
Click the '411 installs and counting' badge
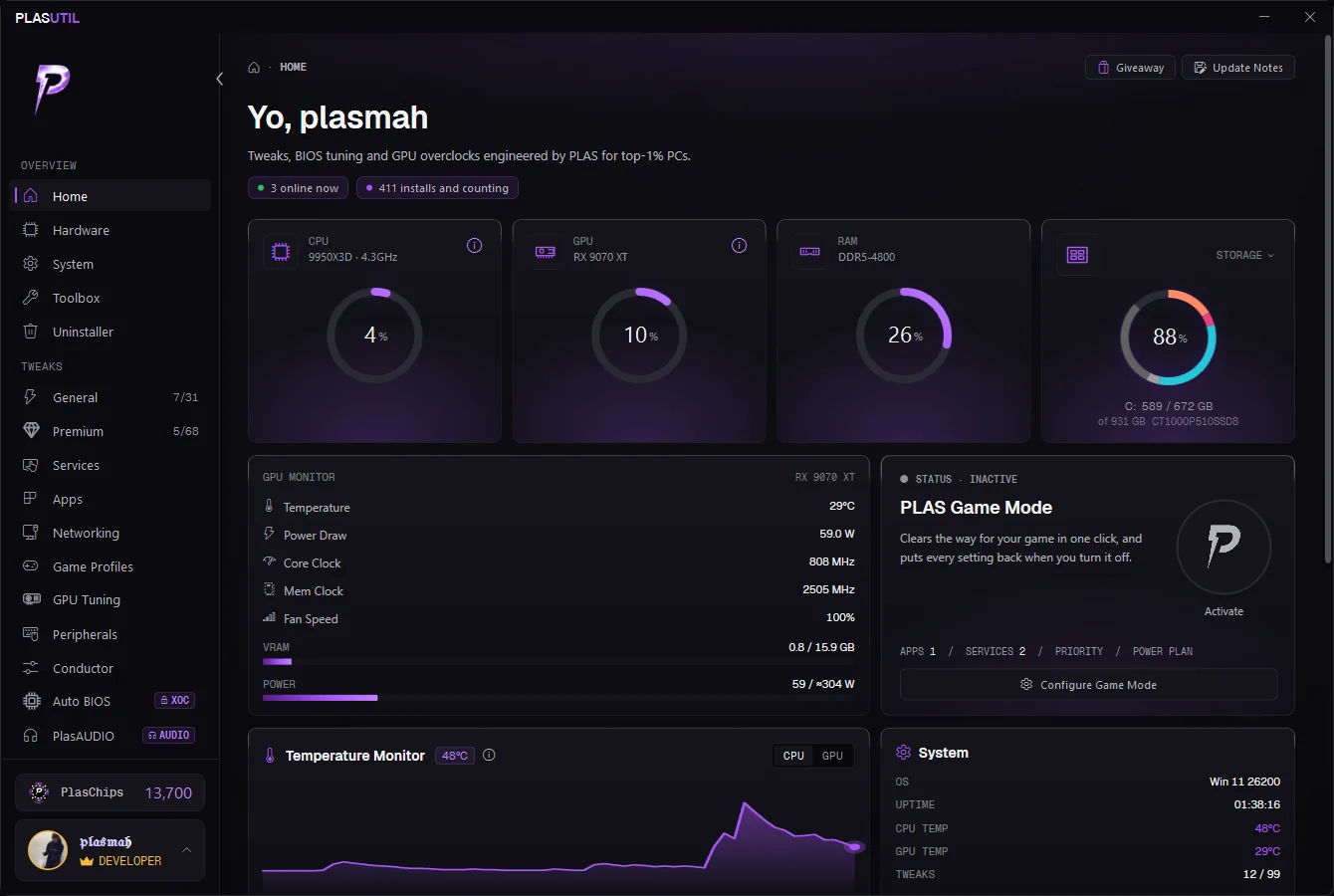[436, 188]
